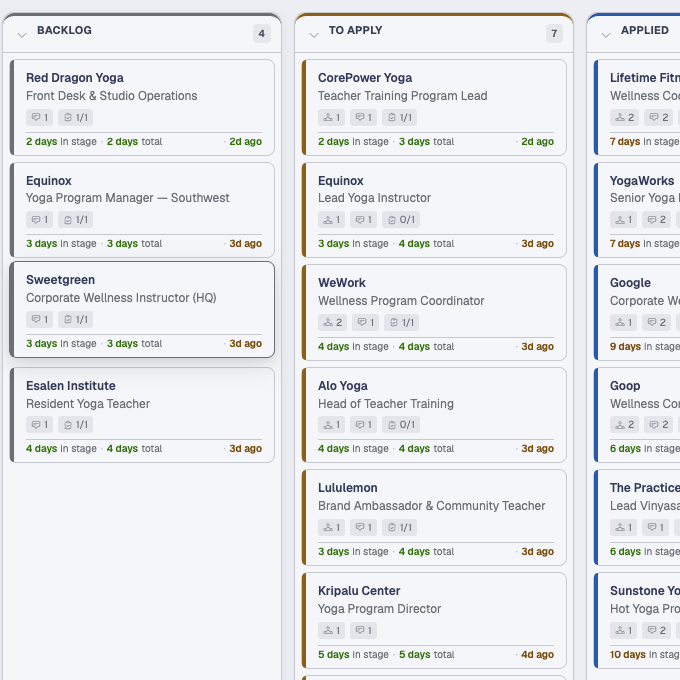The height and width of the screenshot is (680, 680).
Task: Click '2d ago' on Red Dragon Yoga card
Action: pos(245,141)
